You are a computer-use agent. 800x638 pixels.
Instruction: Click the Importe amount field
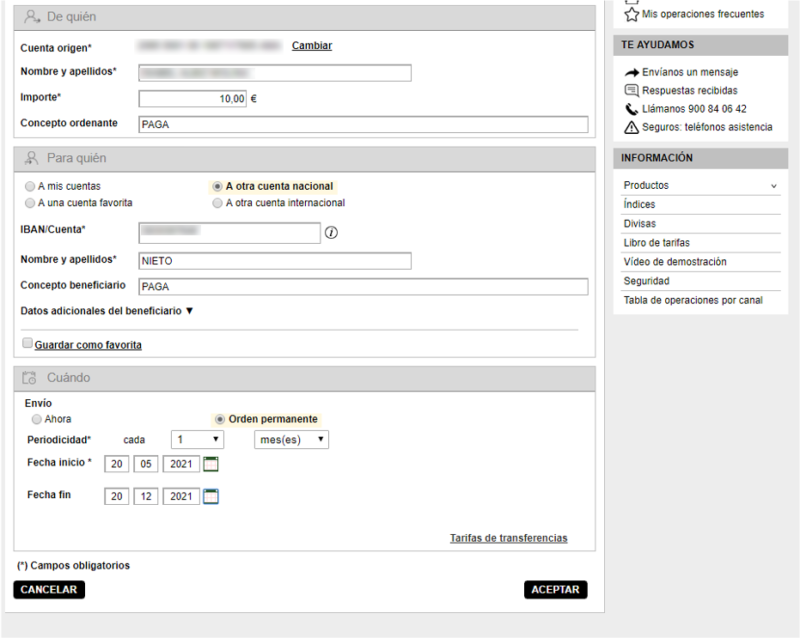(x=192, y=99)
